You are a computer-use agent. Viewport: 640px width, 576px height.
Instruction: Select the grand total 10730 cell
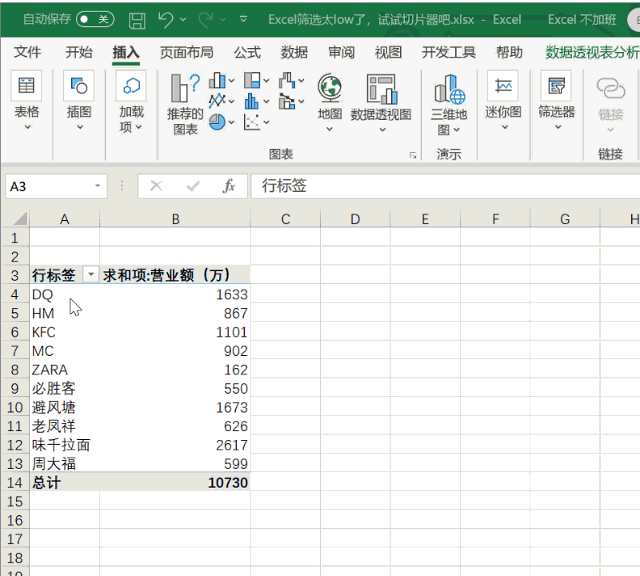pyautogui.click(x=175, y=483)
